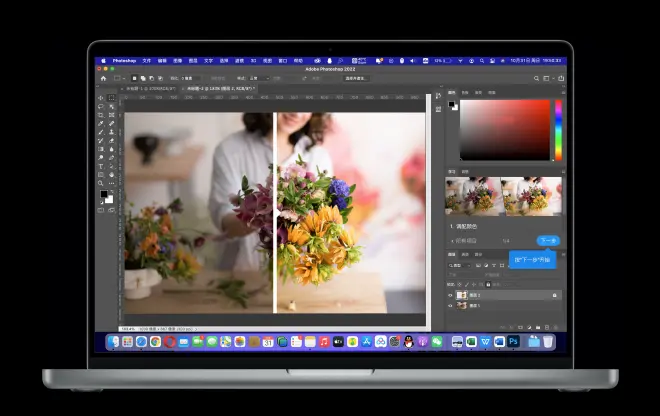Image resolution: width=660 pixels, height=416 pixels.
Task: Click the vertical hue slider in Color panel
Action: click(558, 130)
